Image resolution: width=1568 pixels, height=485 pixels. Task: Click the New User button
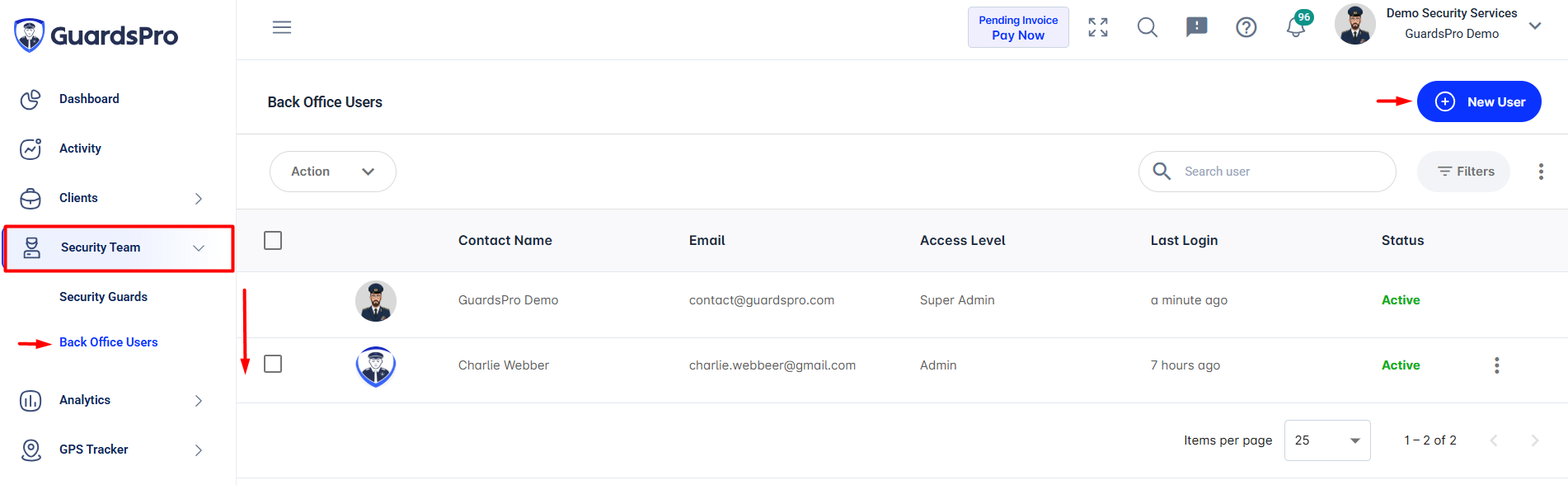[1479, 101]
